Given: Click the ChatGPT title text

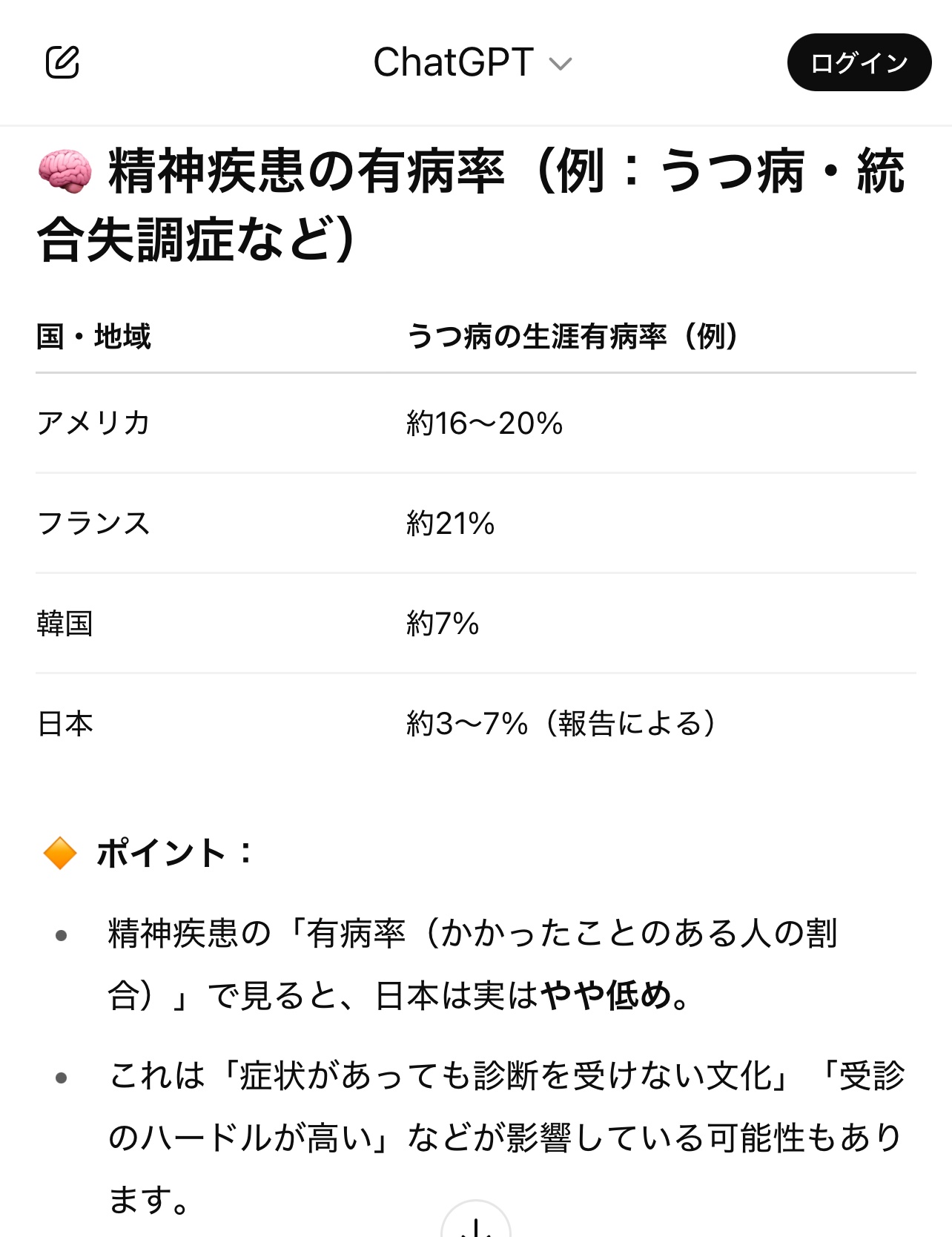Looking at the screenshot, I should (x=453, y=62).
